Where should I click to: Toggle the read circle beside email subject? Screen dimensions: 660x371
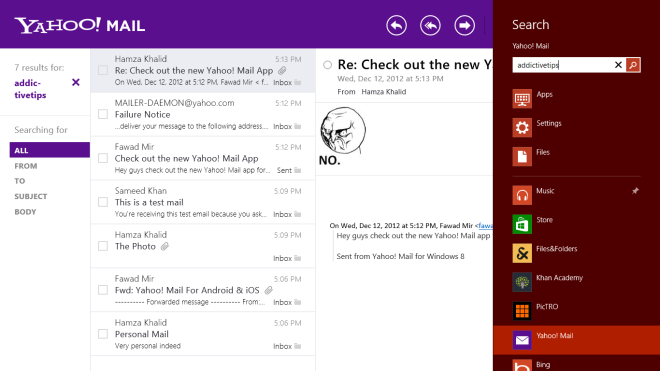tap(327, 65)
